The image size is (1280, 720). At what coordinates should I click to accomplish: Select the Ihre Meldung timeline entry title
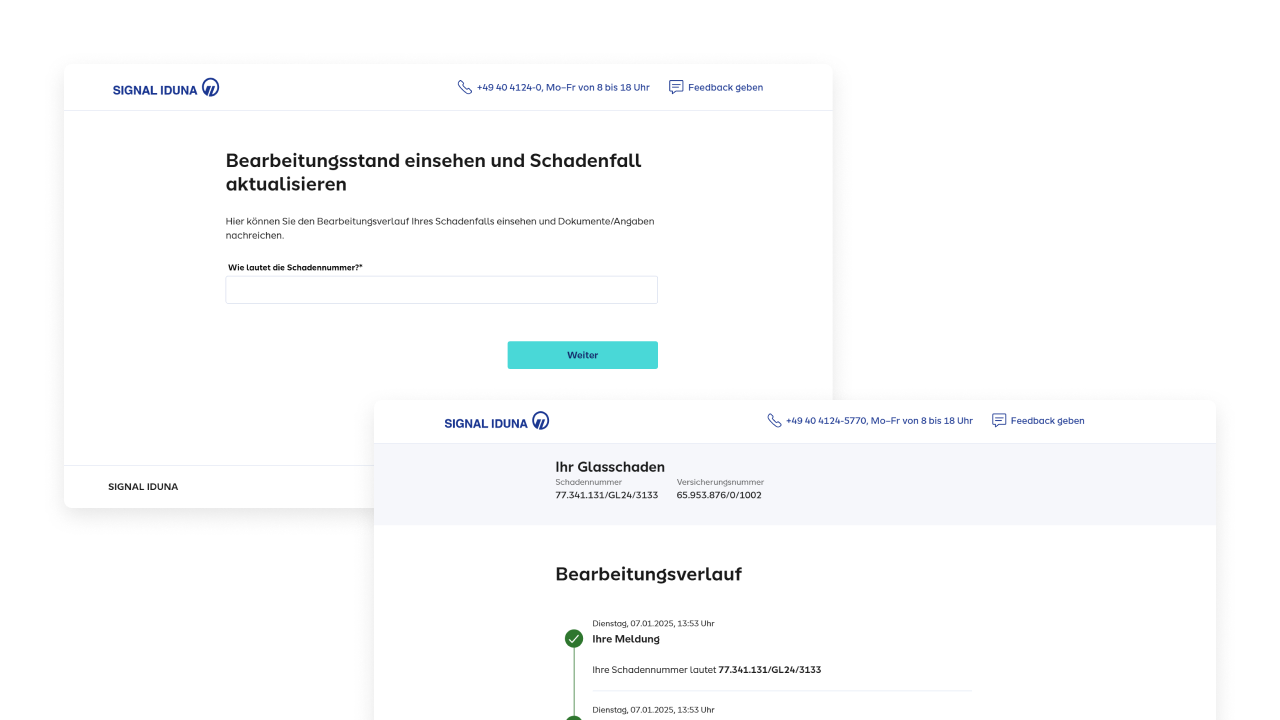[626, 639]
